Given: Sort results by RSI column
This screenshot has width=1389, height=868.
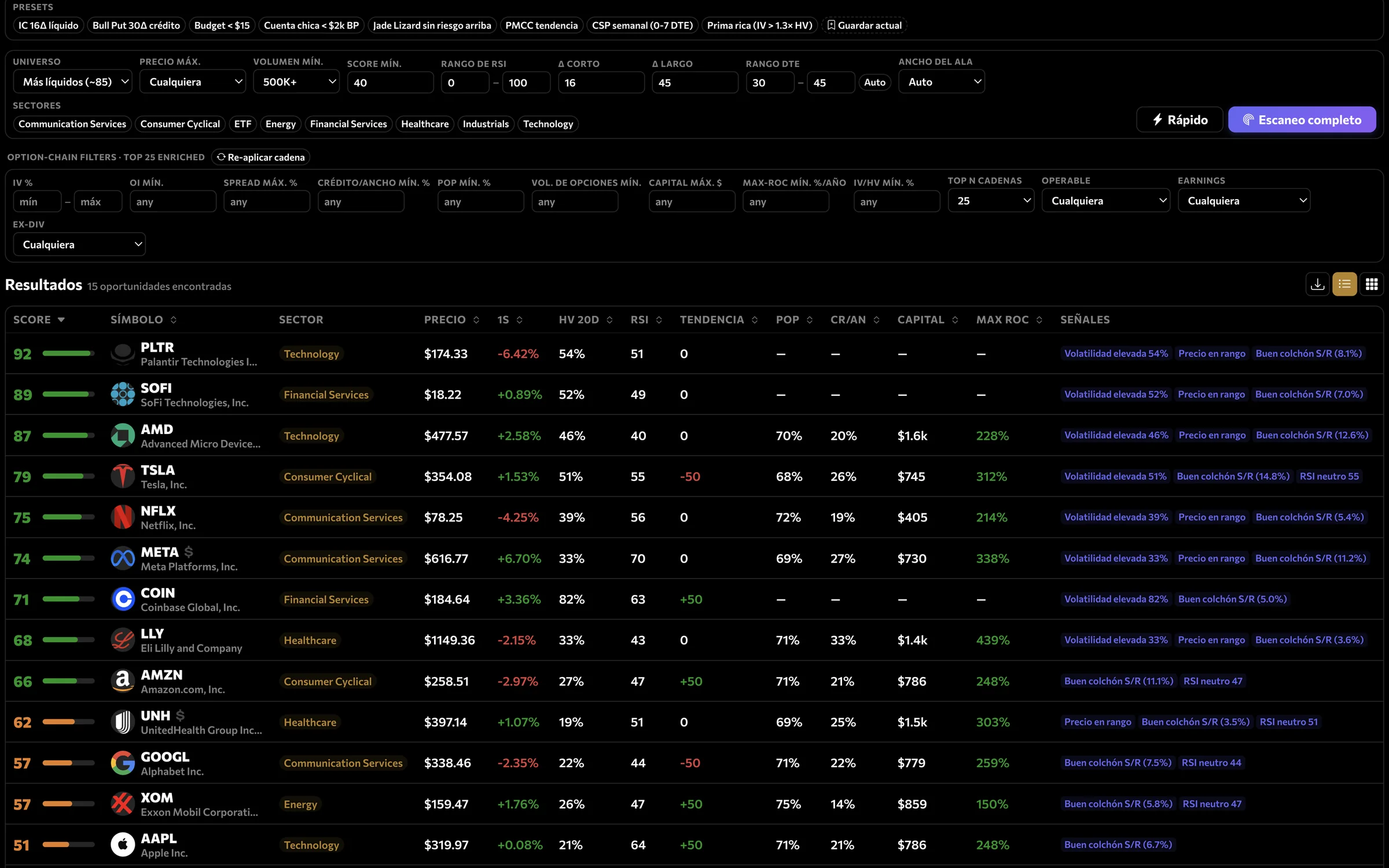Looking at the screenshot, I should pyautogui.click(x=659, y=320).
